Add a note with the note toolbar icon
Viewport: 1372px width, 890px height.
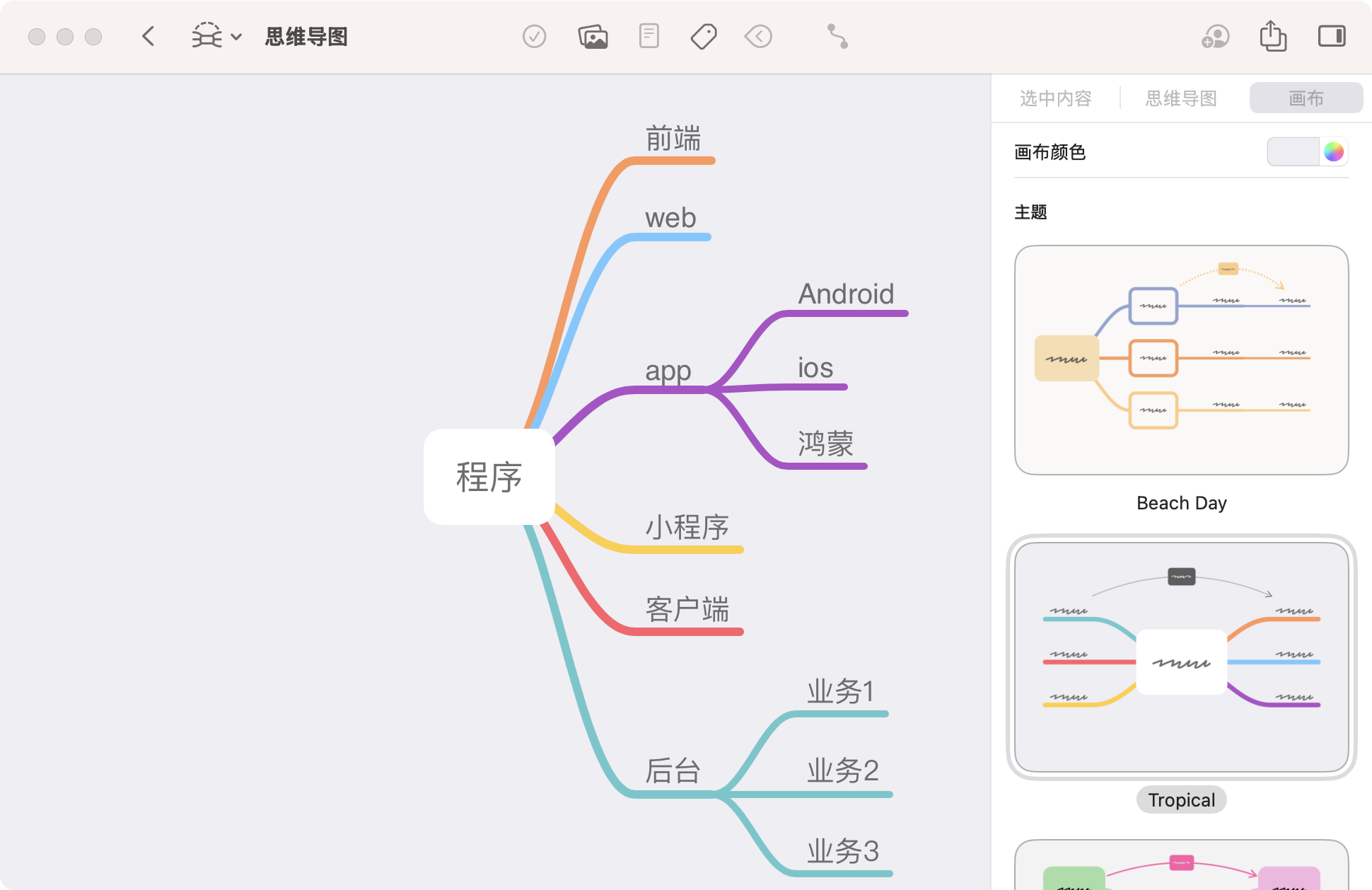649,36
